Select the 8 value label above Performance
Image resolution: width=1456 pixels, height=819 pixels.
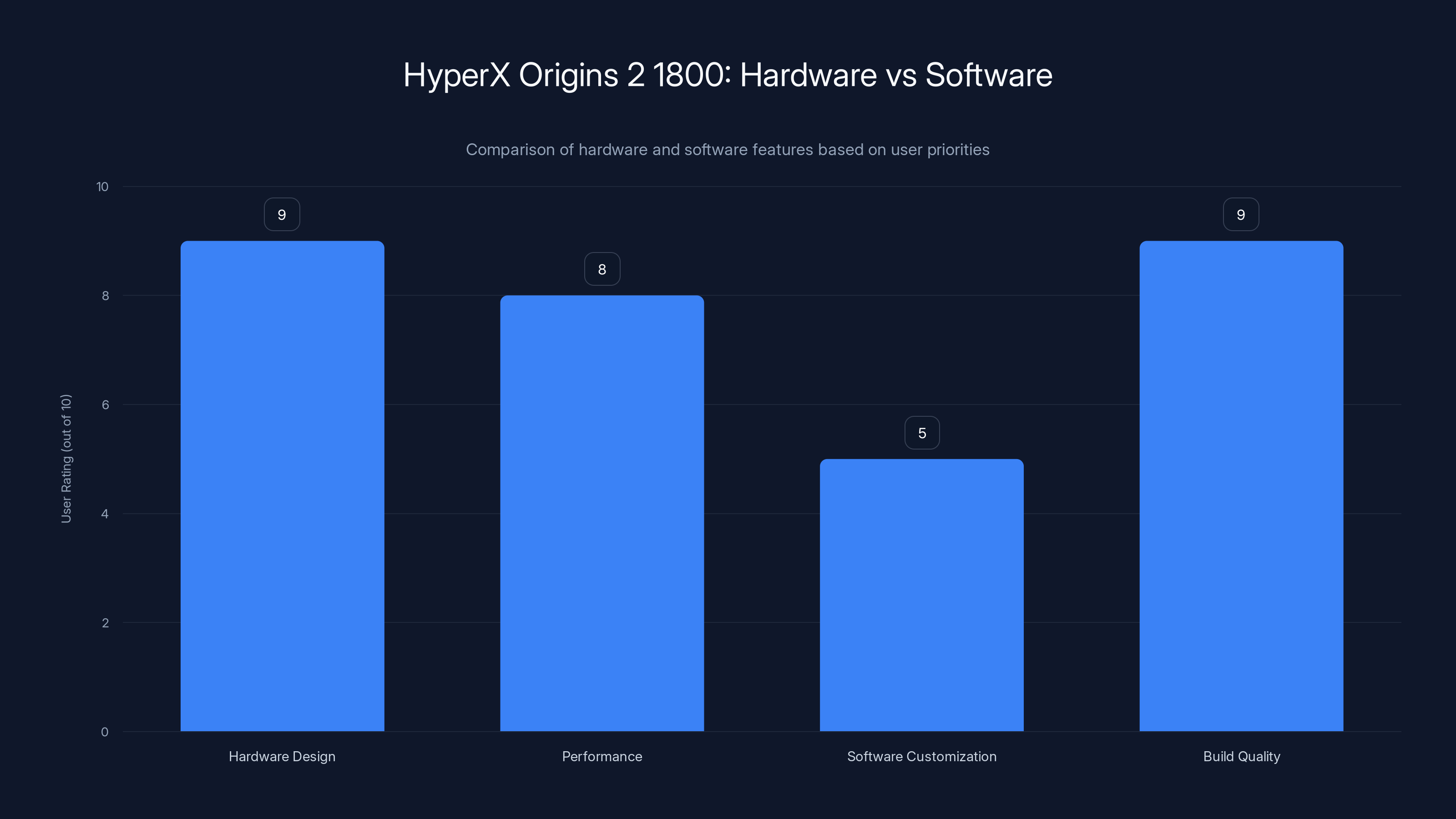coord(602,269)
